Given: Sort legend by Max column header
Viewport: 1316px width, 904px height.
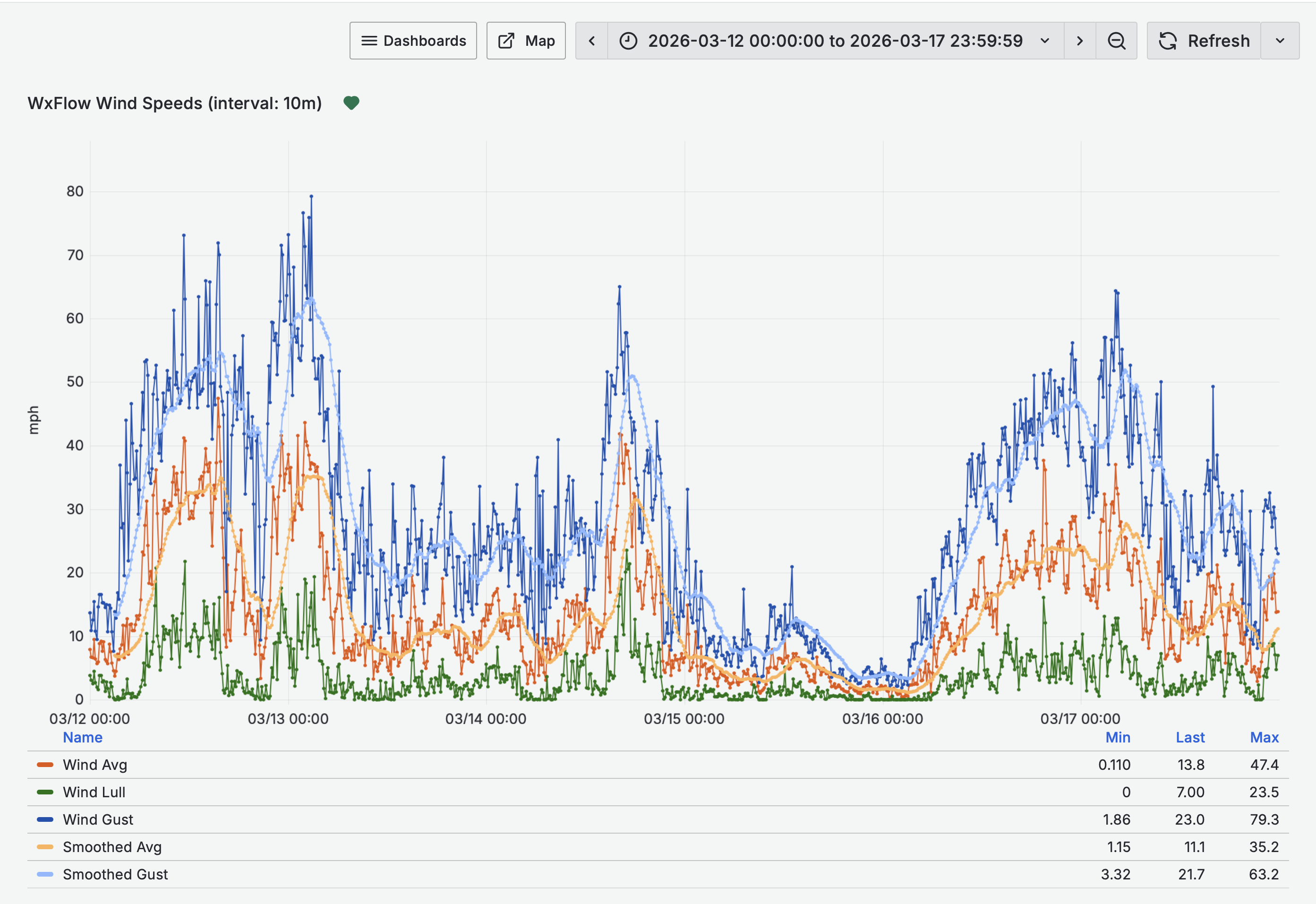Looking at the screenshot, I should tap(1264, 737).
